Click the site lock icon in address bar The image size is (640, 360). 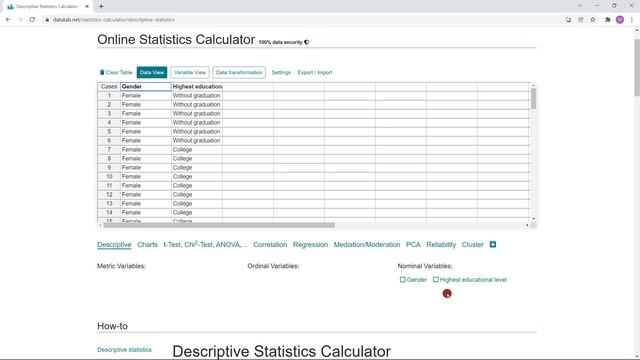(x=47, y=20)
